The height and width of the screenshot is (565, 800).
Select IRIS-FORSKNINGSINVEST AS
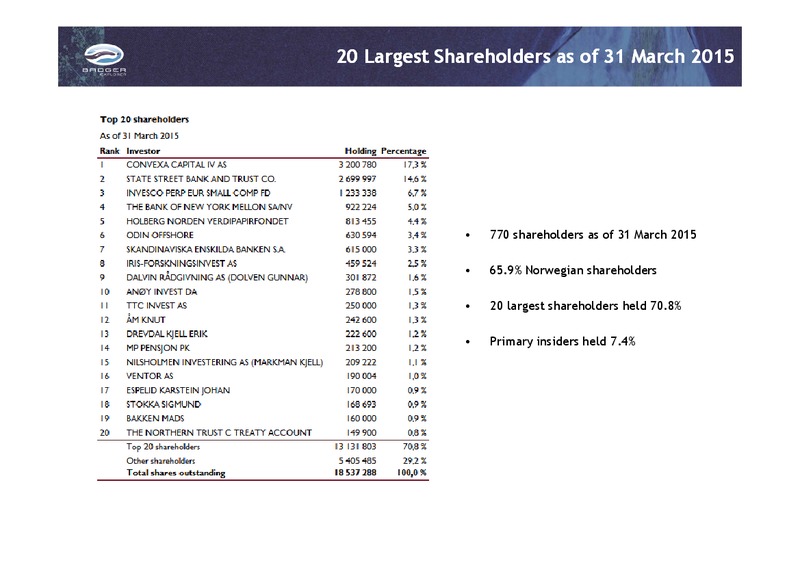click(182, 263)
